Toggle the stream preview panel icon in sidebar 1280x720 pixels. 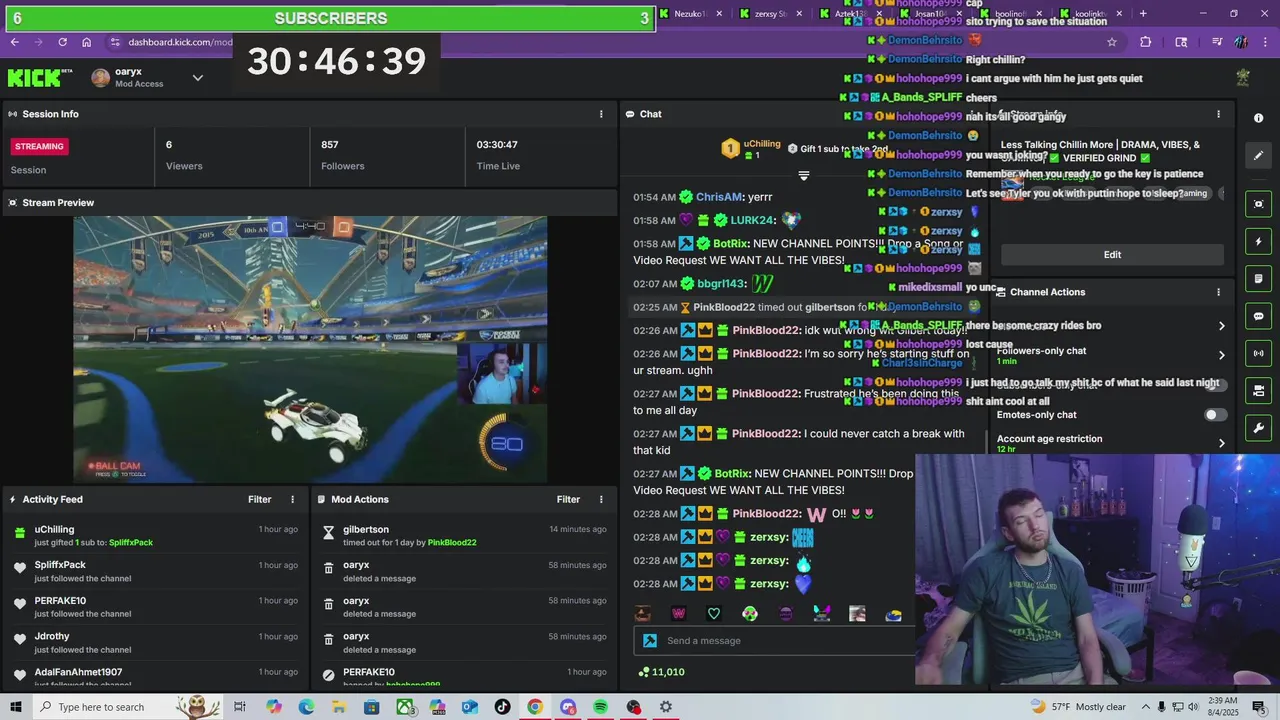point(1258,204)
